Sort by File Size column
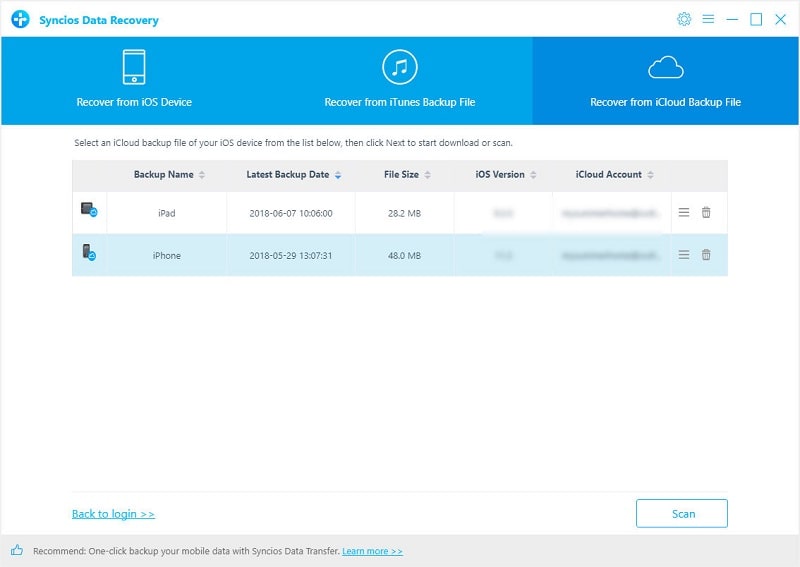The width and height of the screenshot is (800, 567). coord(407,175)
